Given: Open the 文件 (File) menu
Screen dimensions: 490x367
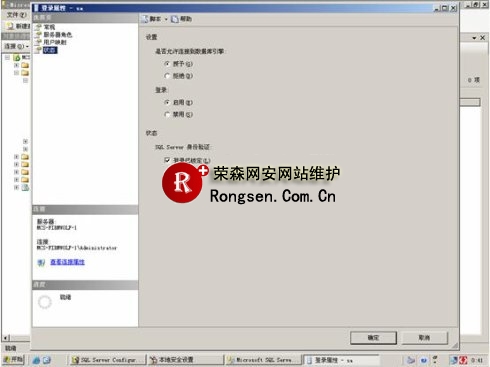Looking at the screenshot, I should click(x=16, y=15).
